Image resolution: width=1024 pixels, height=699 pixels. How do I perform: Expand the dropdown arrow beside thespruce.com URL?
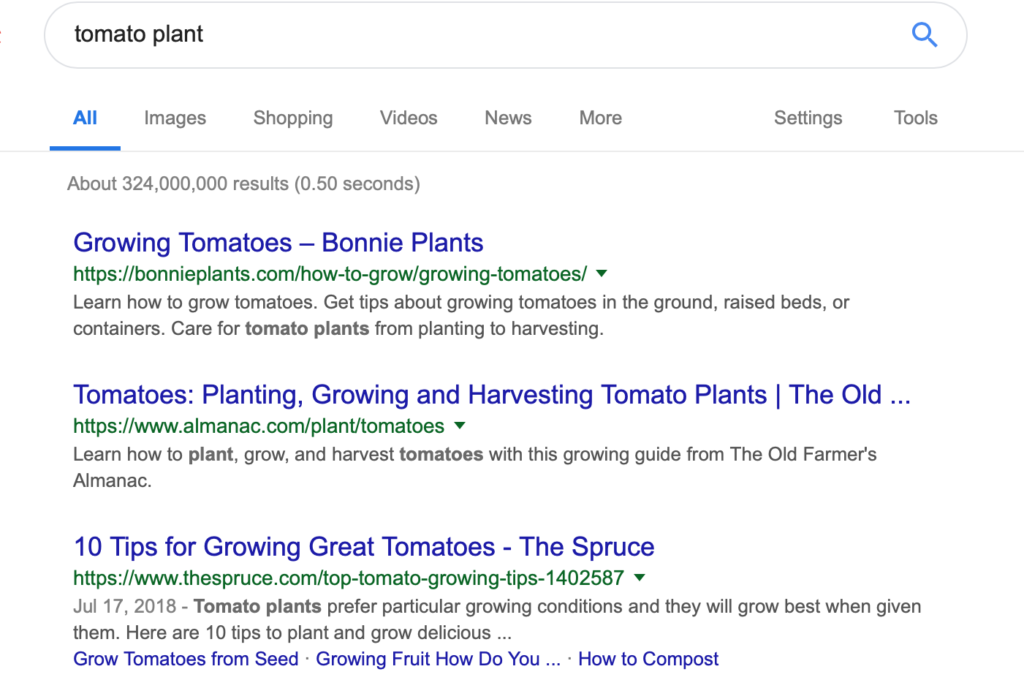pos(640,578)
